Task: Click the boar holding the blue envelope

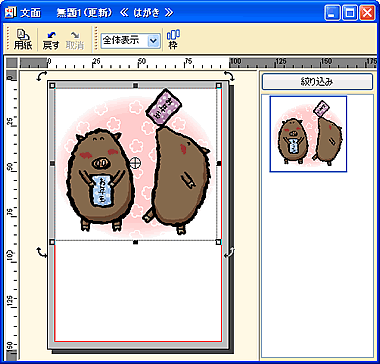Action: (101, 180)
